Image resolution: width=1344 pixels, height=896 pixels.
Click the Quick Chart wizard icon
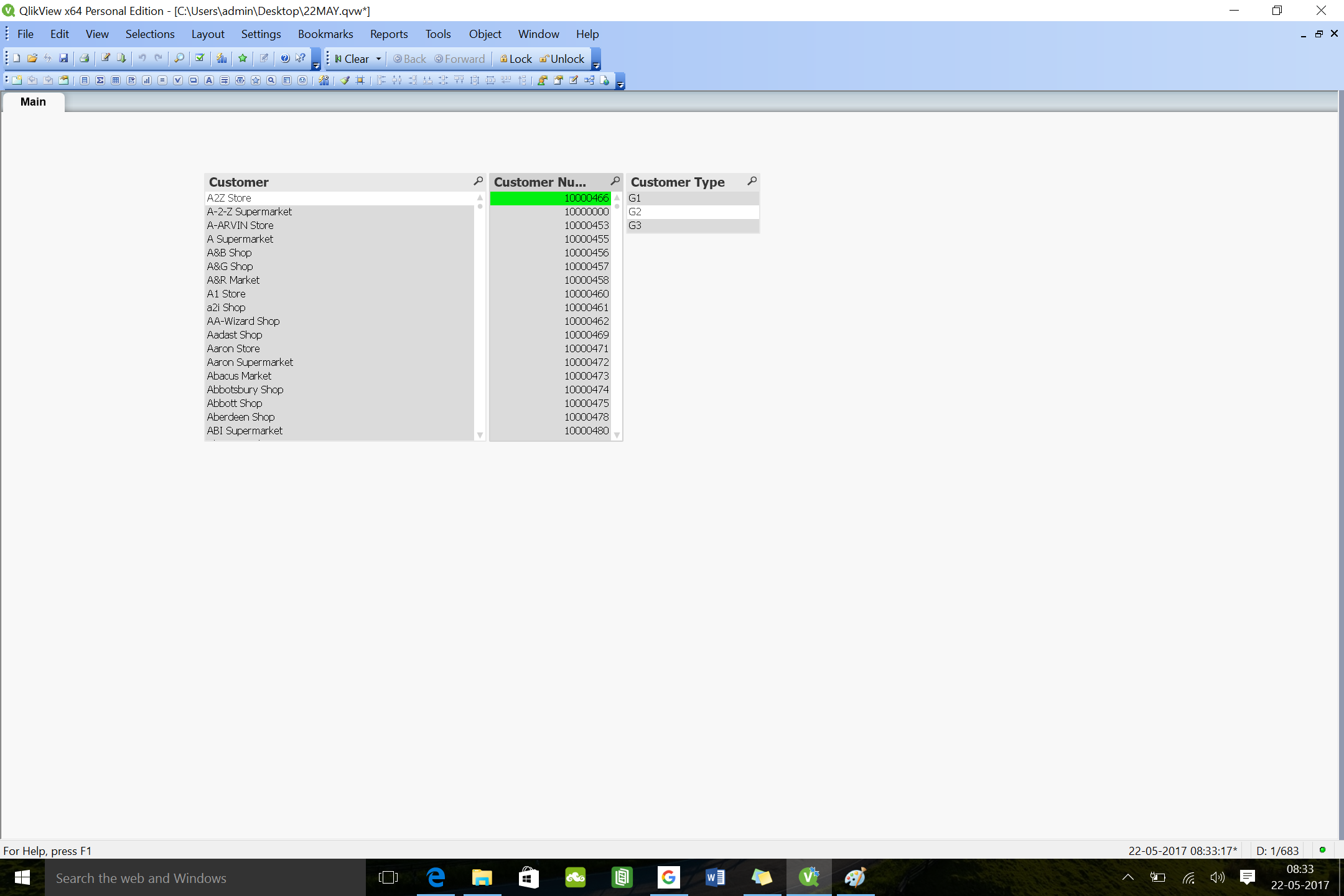[x=222, y=58]
